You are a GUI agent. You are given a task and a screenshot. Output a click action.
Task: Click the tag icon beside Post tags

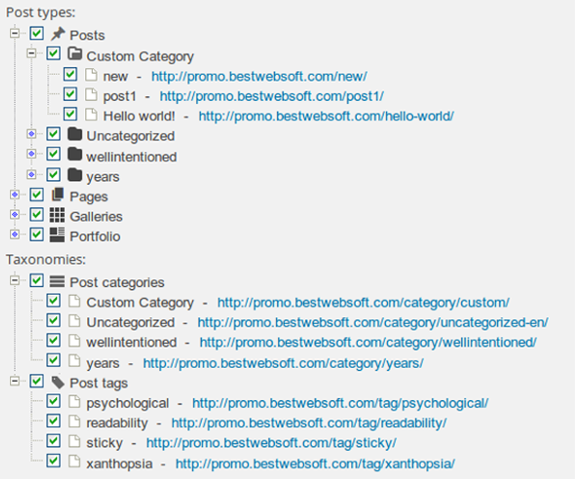[58, 382]
